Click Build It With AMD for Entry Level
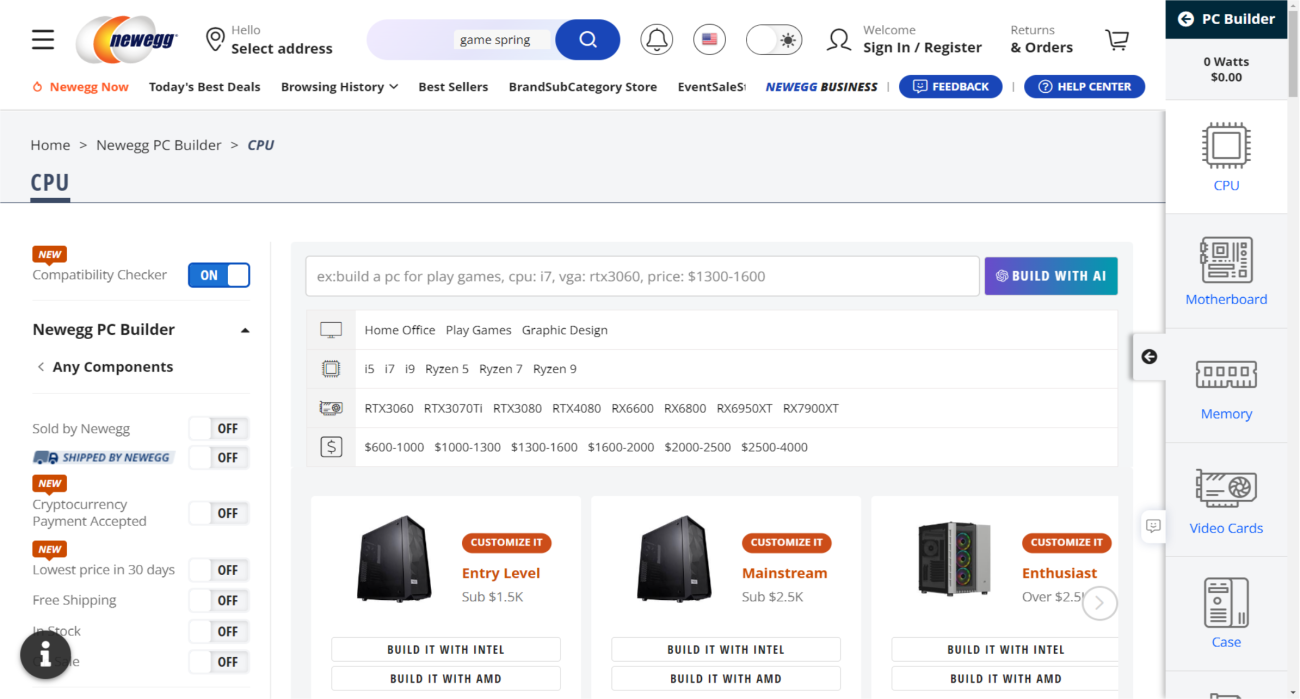The image size is (1300, 699). click(x=446, y=679)
